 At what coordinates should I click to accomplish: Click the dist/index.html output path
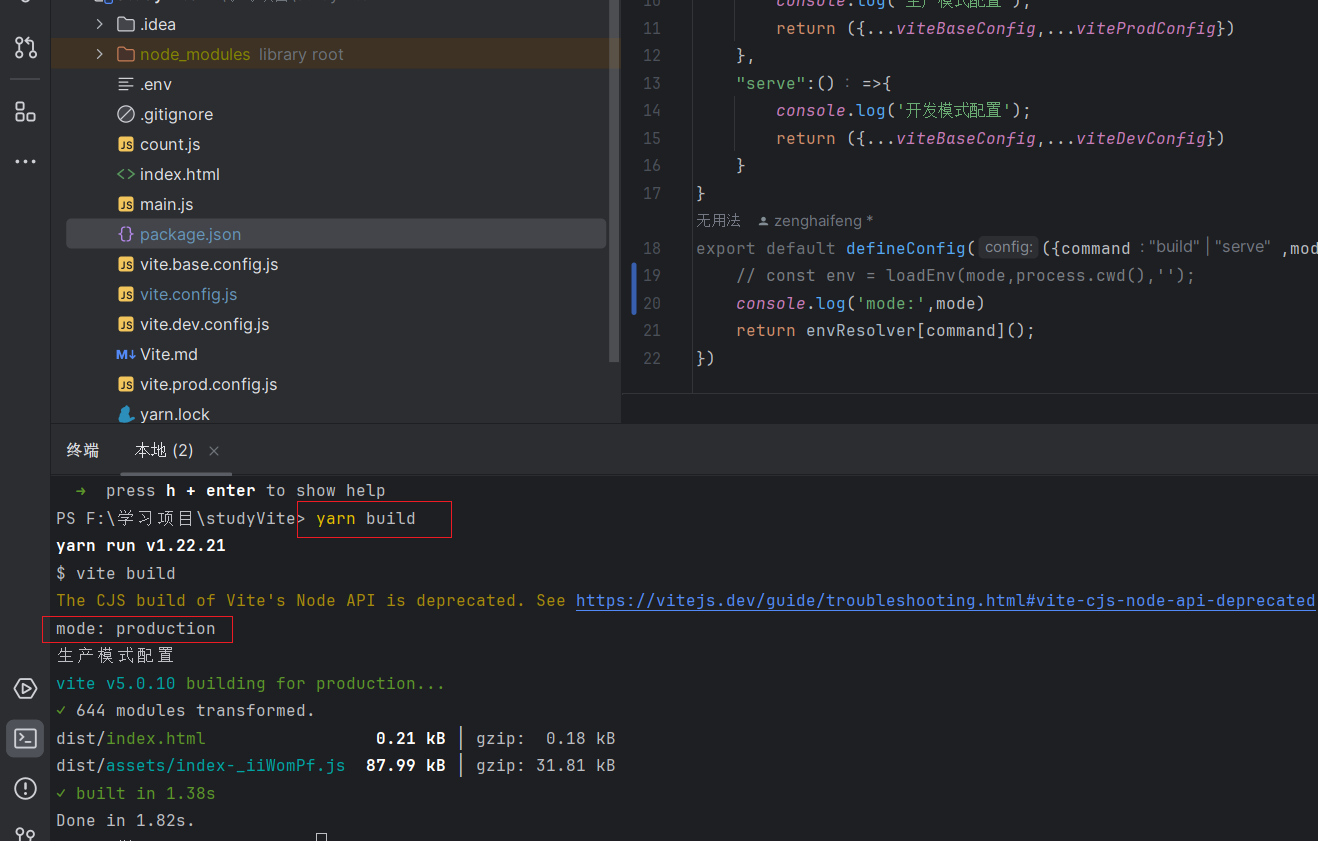pos(131,738)
